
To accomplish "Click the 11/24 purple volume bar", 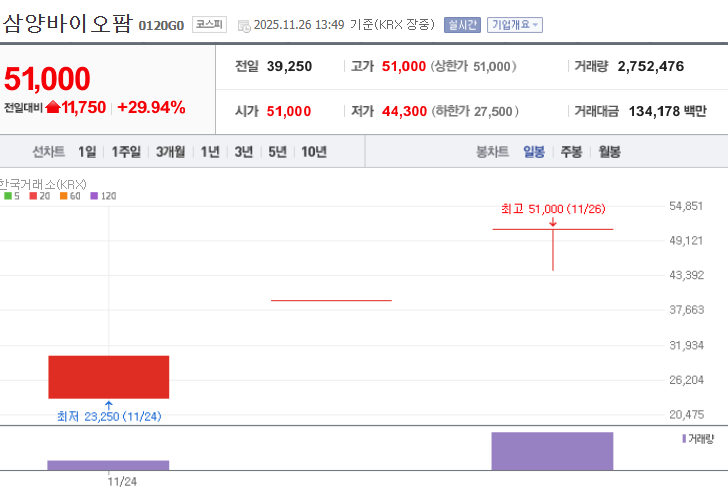I will (108, 465).
